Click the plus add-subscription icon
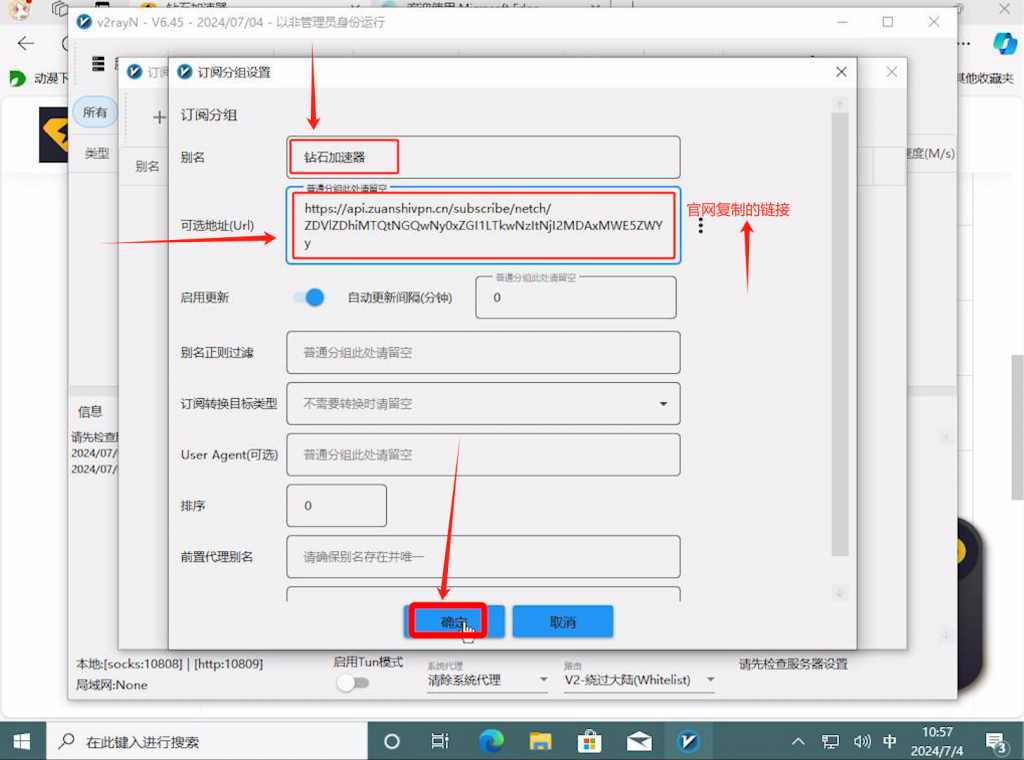The image size is (1024, 760). pyautogui.click(x=159, y=117)
